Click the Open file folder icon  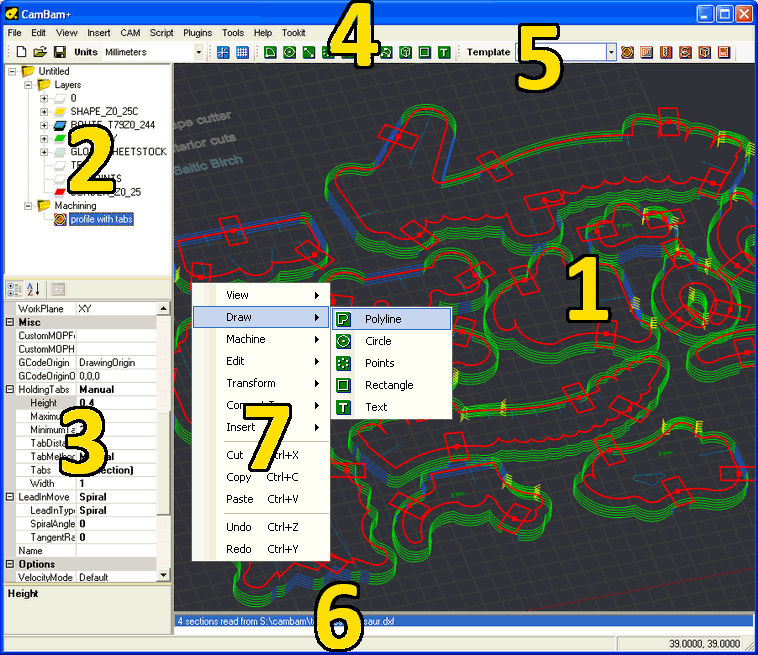tap(40, 52)
